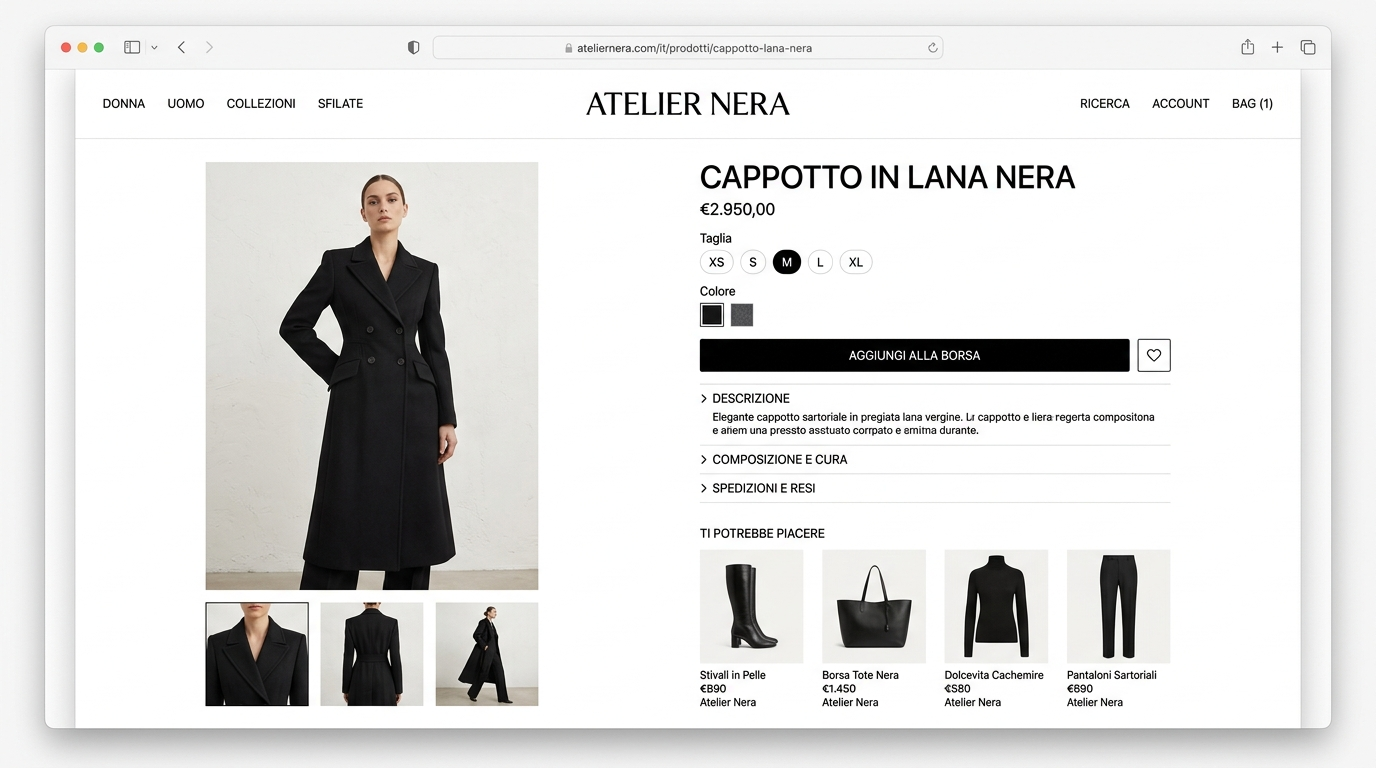The image size is (1376, 768).
Task: Open the sidebar options dropdown arrow
Action: click(154, 48)
